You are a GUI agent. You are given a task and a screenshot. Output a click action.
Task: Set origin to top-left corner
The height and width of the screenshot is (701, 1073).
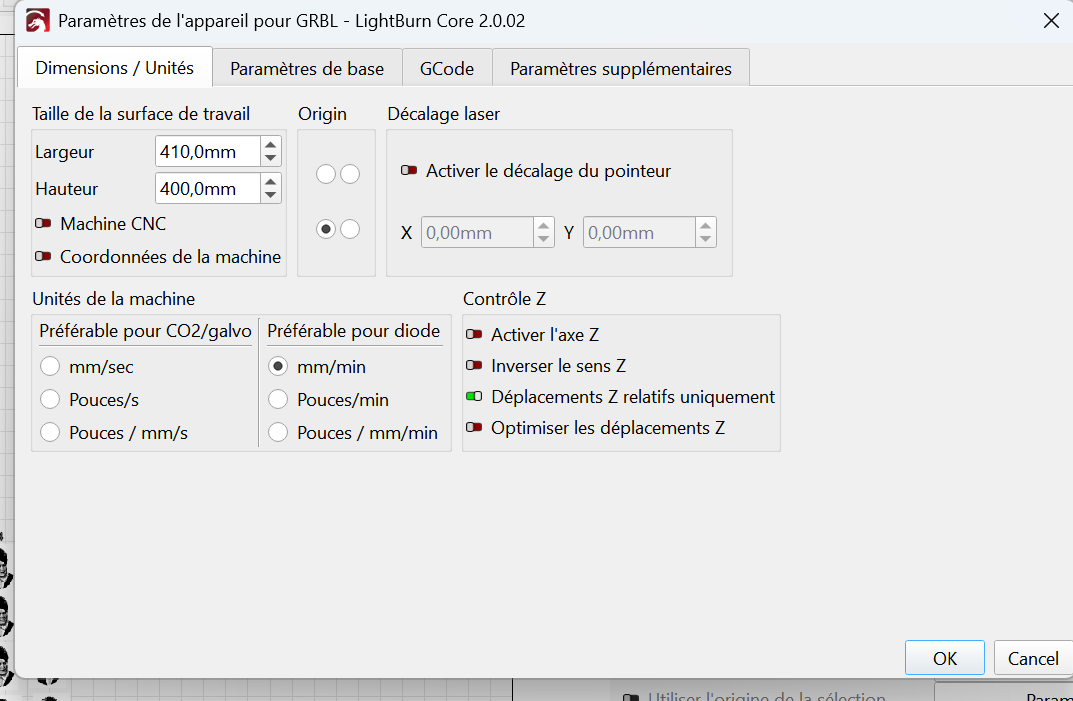coord(326,174)
